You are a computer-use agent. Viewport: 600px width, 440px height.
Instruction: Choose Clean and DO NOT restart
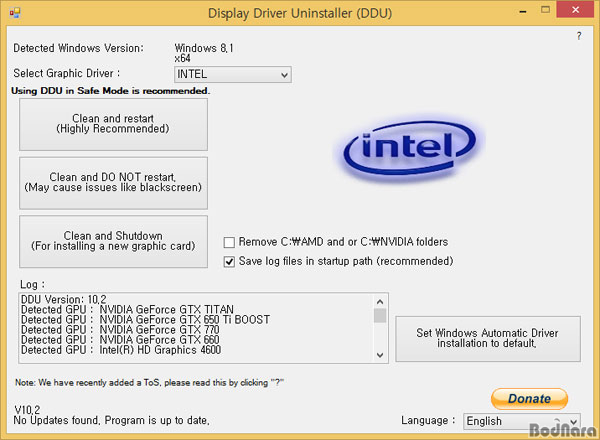[x=113, y=182]
